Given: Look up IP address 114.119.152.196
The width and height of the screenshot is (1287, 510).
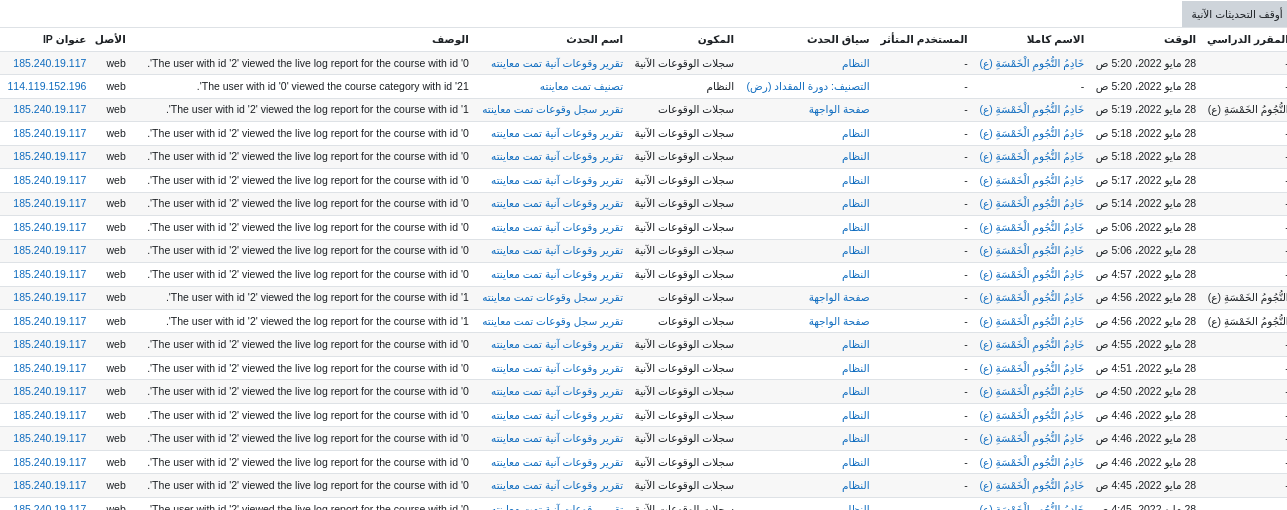Looking at the screenshot, I should pyautogui.click(x=47, y=86).
